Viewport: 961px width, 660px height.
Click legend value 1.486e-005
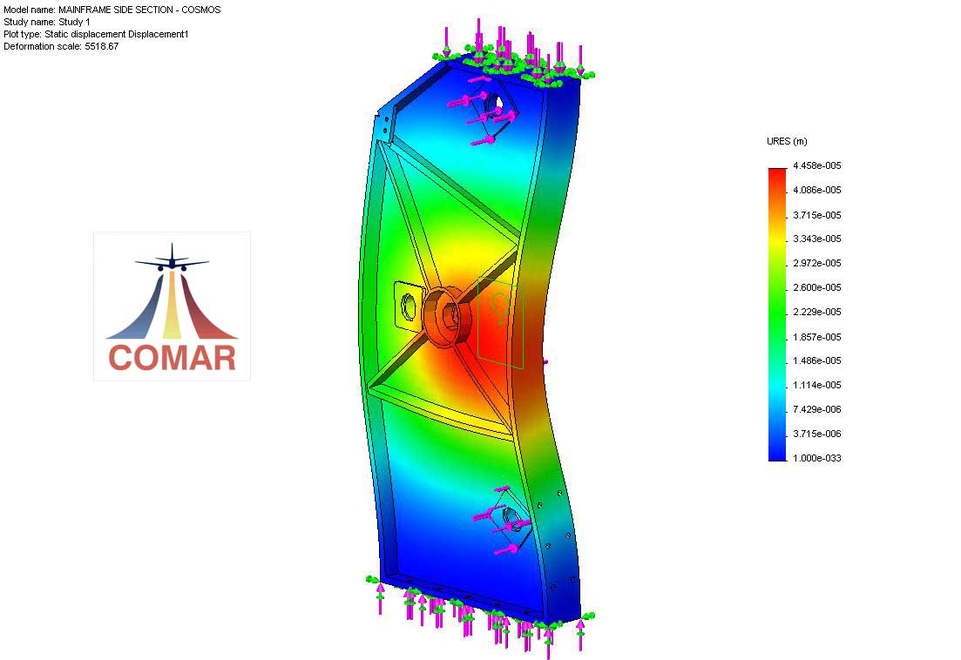tap(817, 360)
